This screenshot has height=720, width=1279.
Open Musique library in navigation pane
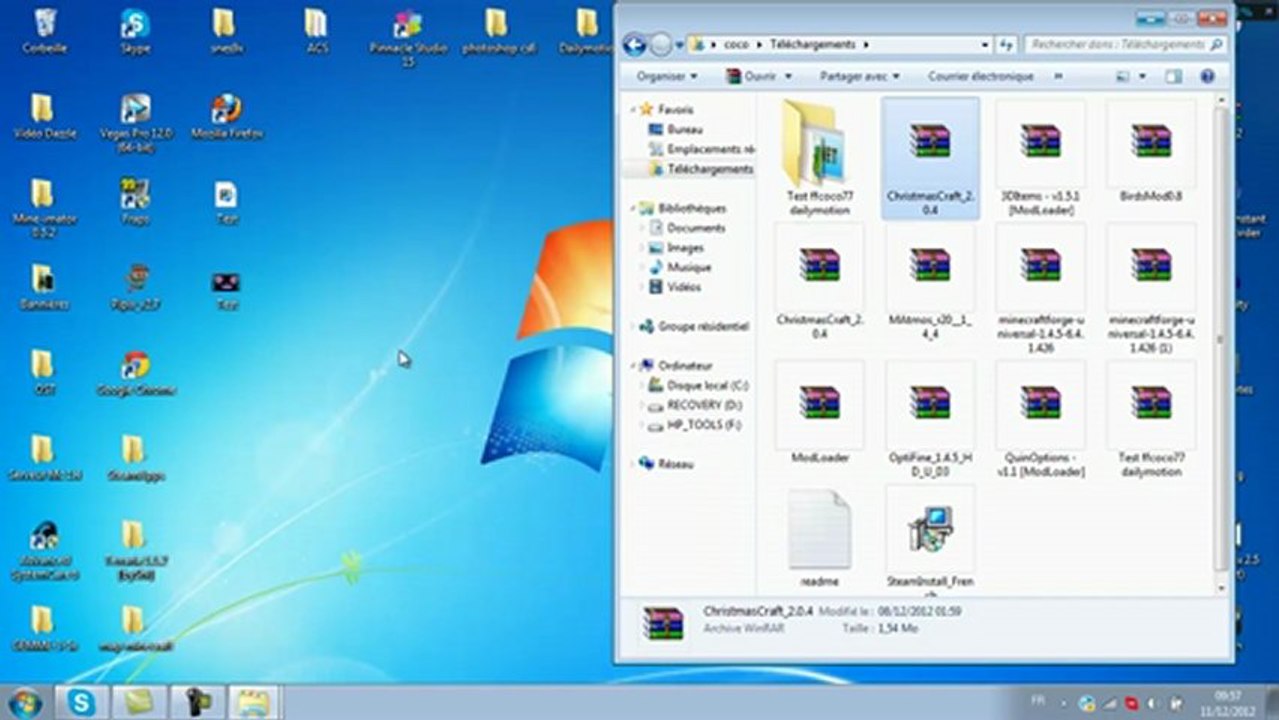680,267
